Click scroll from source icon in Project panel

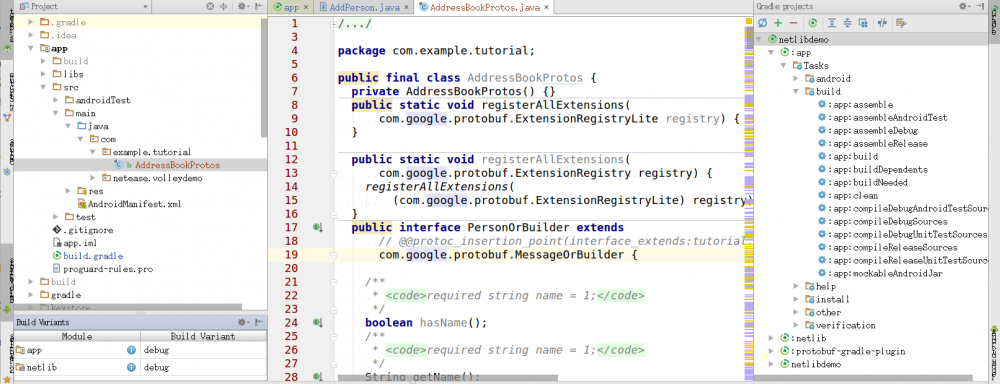coord(210,6)
